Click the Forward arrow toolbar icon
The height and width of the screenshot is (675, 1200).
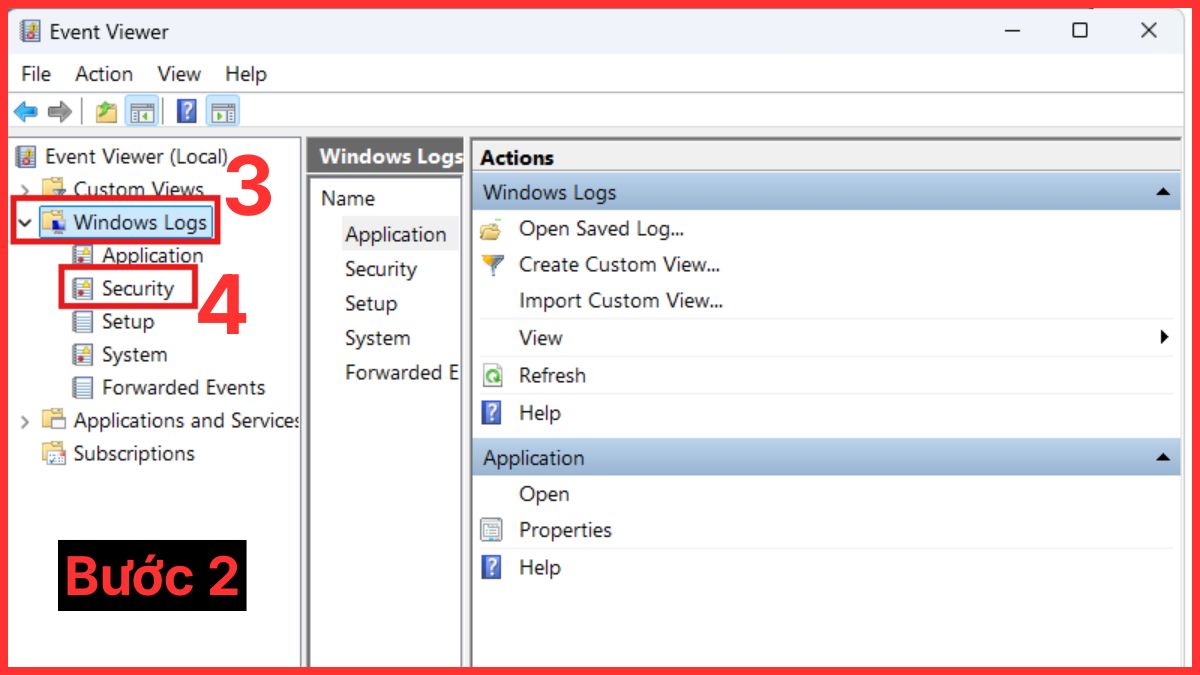[x=59, y=111]
